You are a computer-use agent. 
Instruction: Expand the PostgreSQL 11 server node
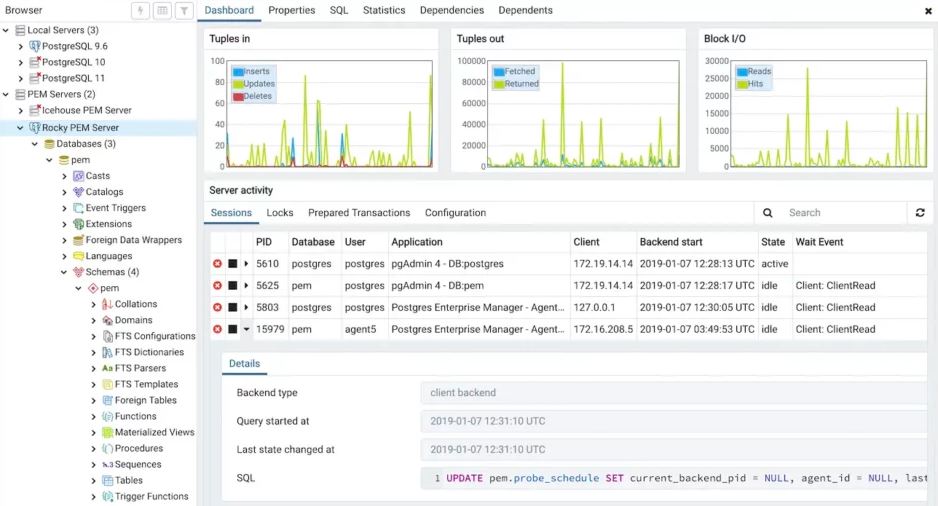point(20,78)
